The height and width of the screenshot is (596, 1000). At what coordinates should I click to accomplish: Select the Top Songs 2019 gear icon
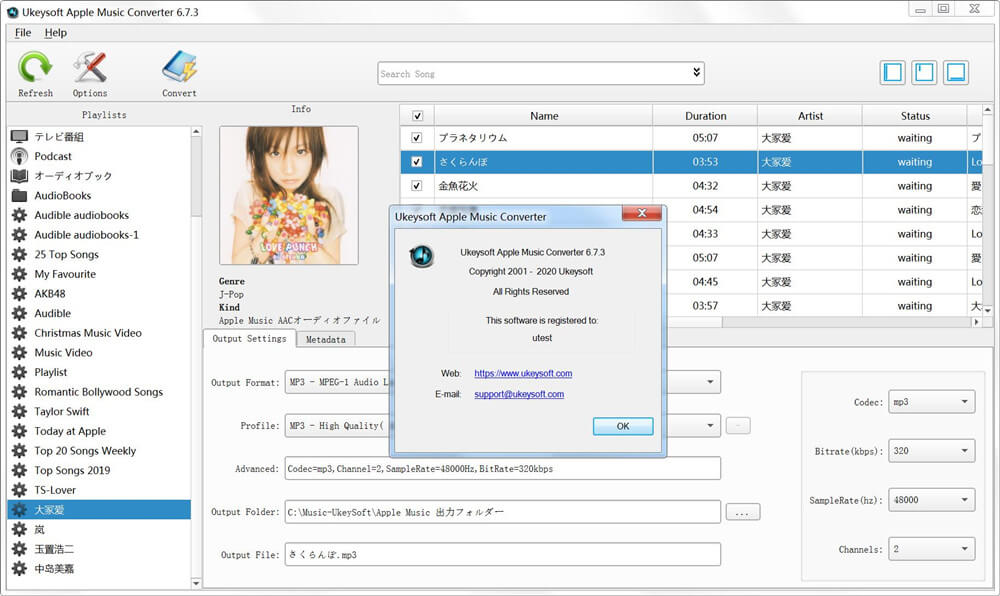pyautogui.click(x=20, y=470)
